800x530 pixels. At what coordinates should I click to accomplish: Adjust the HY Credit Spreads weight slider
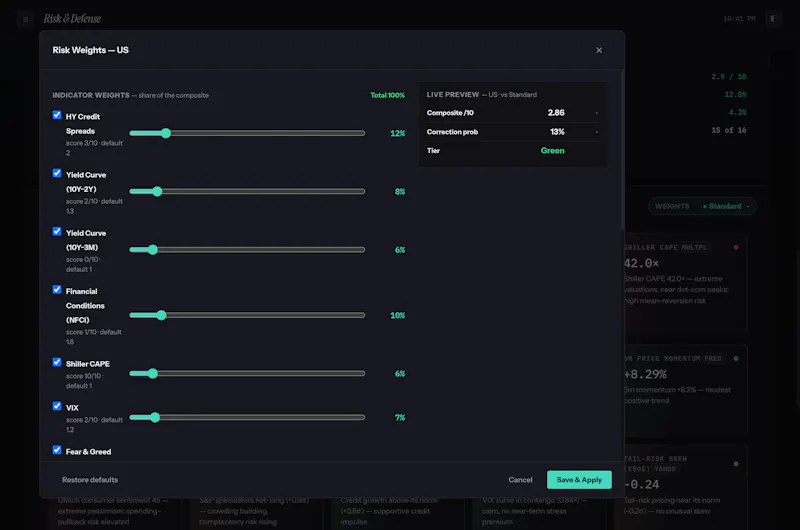pos(247,133)
